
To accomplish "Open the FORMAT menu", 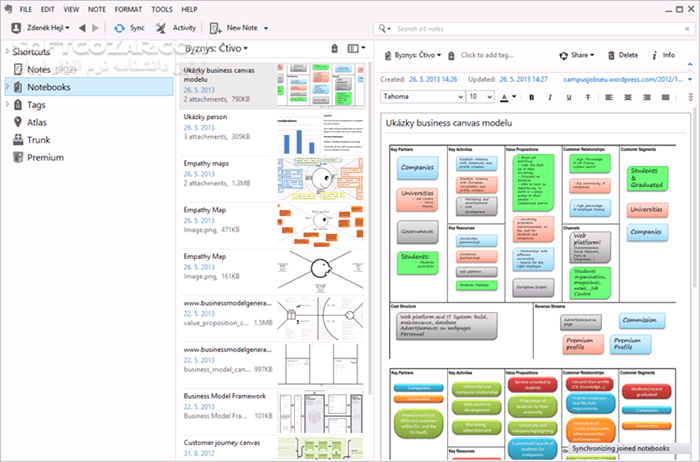I will click(x=128, y=8).
